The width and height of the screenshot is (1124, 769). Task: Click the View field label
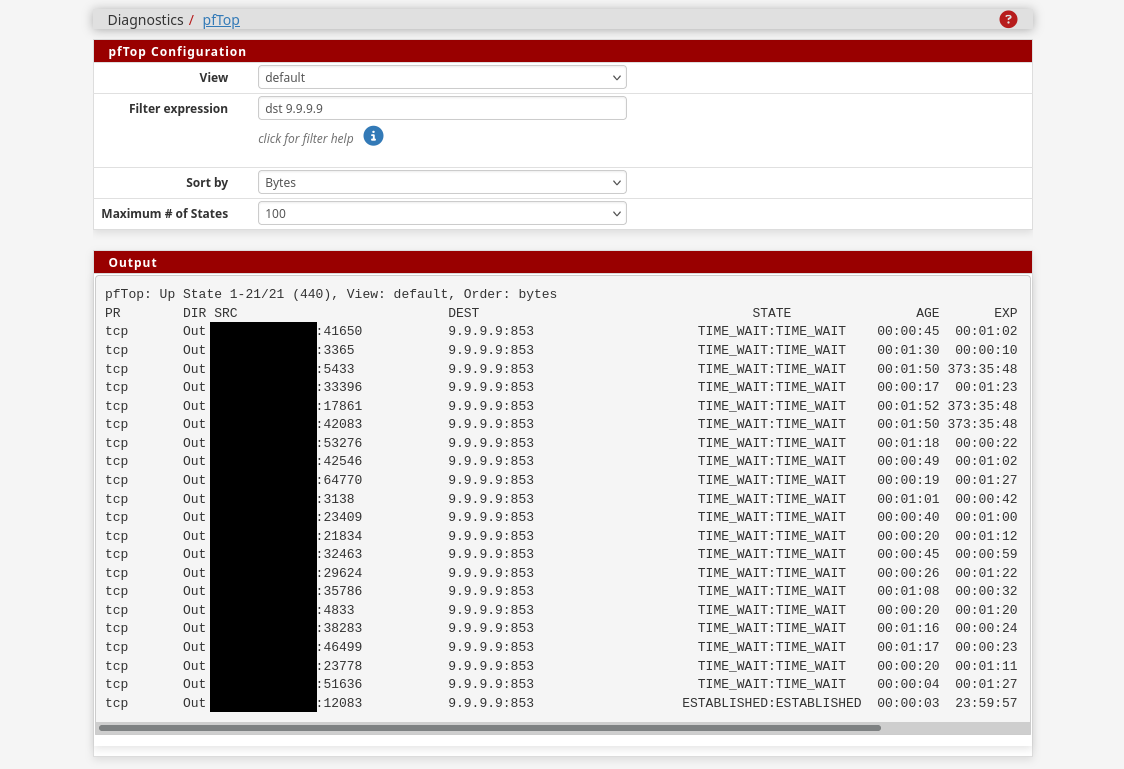click(x=214, y=77)
